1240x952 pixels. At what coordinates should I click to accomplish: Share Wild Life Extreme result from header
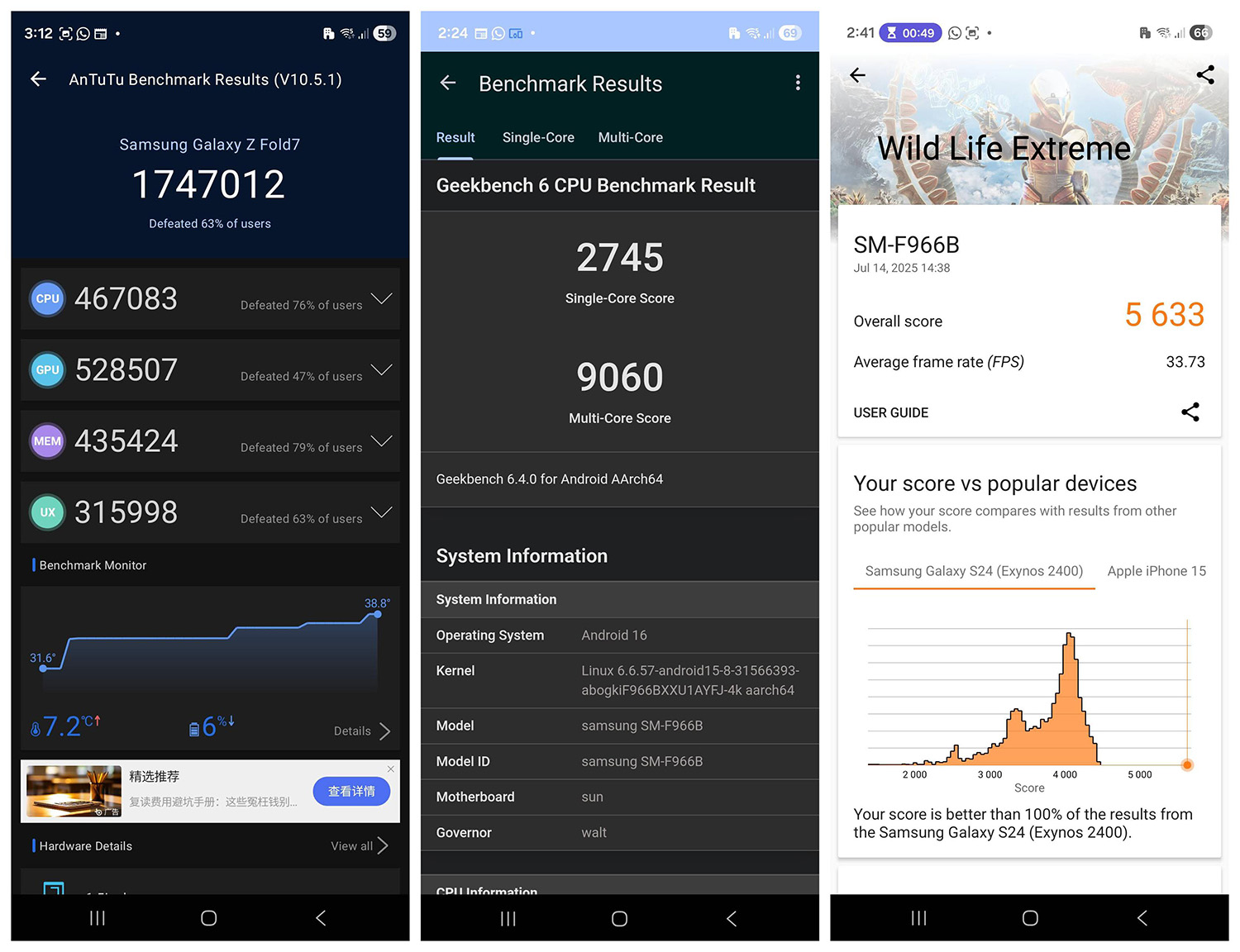[x=1205, y=75]
